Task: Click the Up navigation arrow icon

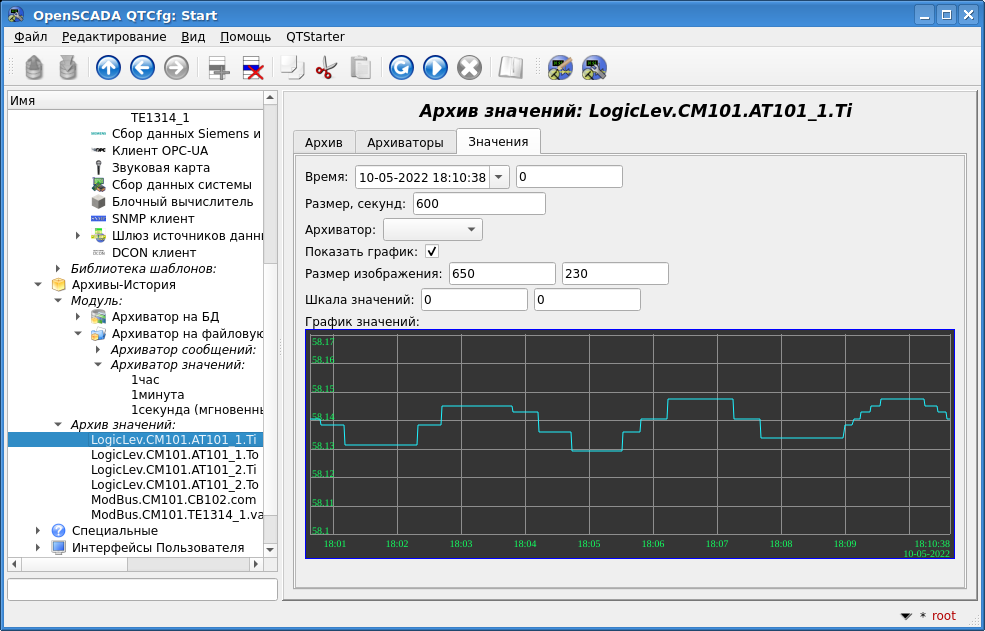Action: click(x=108, y=67)
